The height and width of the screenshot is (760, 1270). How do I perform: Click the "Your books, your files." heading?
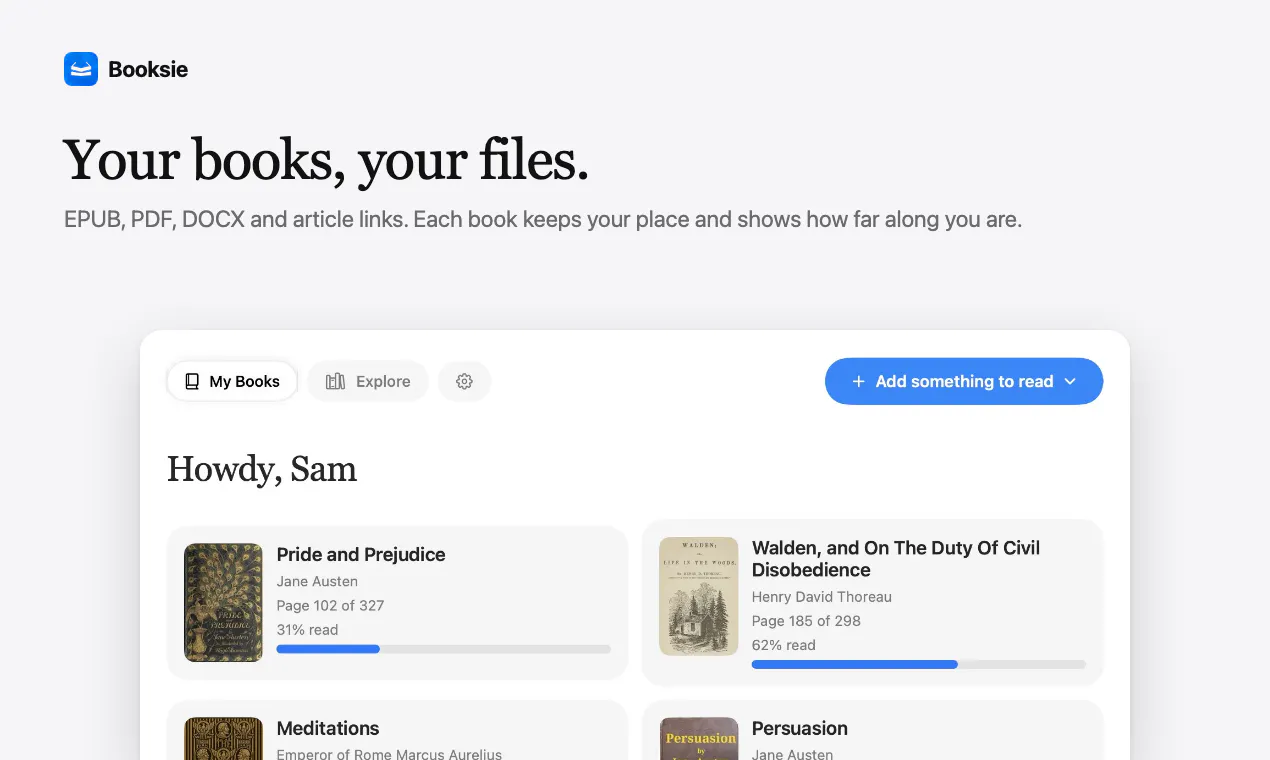point(326,160)
